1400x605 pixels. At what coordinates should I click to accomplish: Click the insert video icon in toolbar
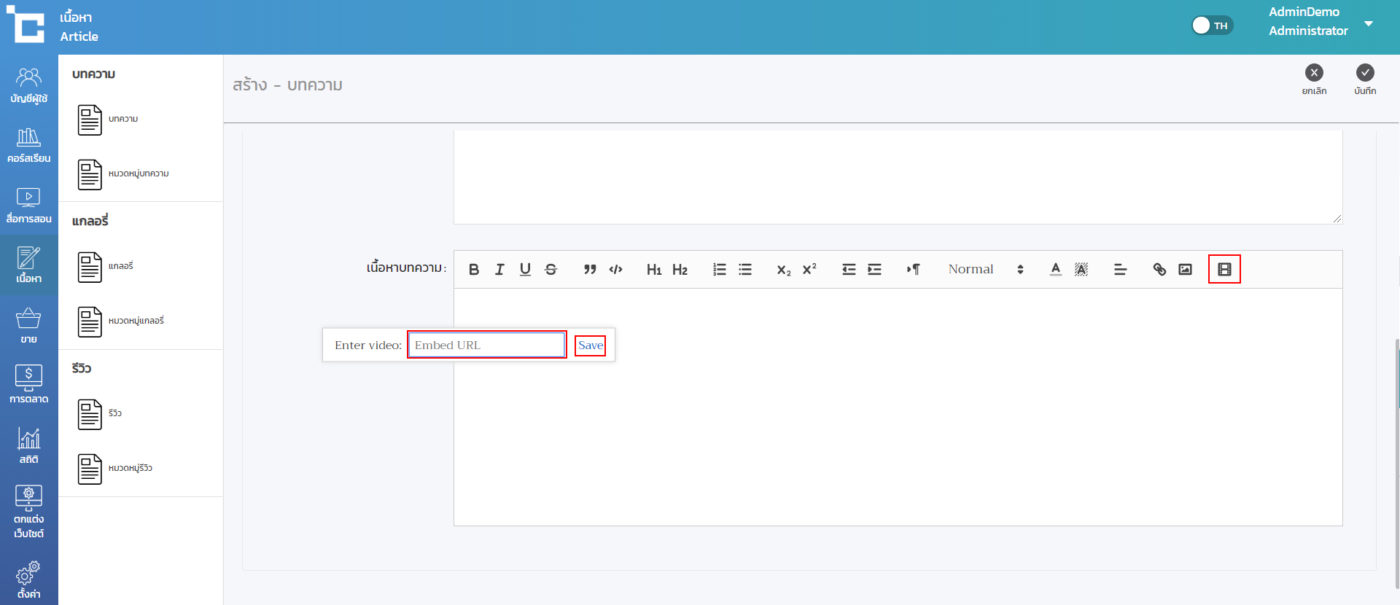coord(1224,269)
